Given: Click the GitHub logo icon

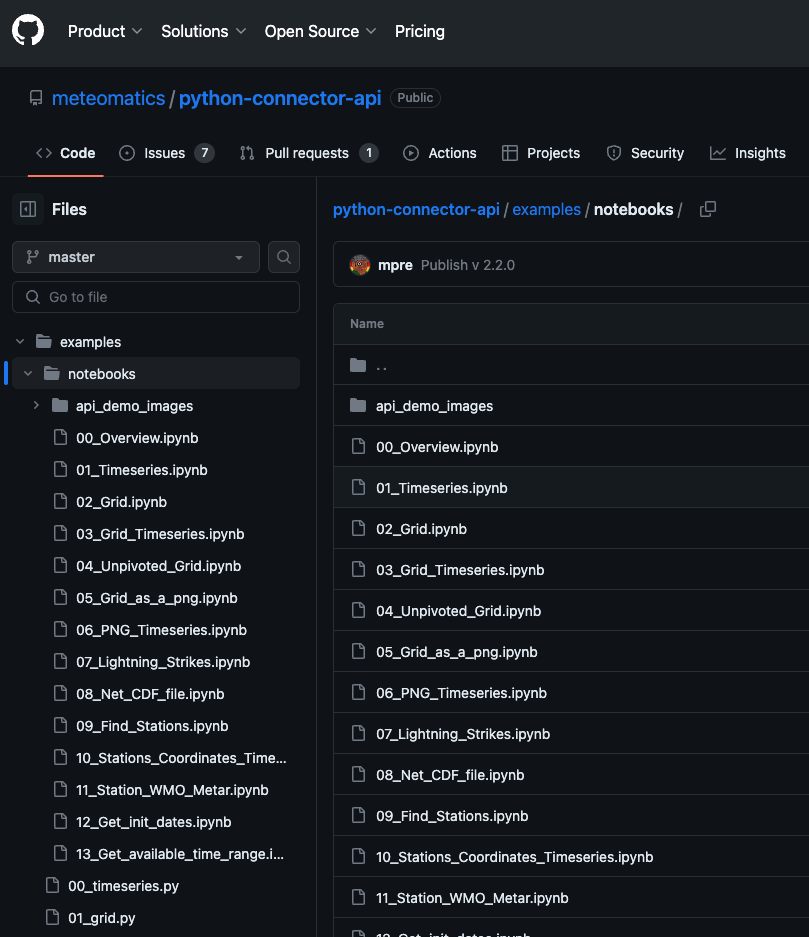Looking at the screenshot, I should pyautogui.click(x=28, y=31).
